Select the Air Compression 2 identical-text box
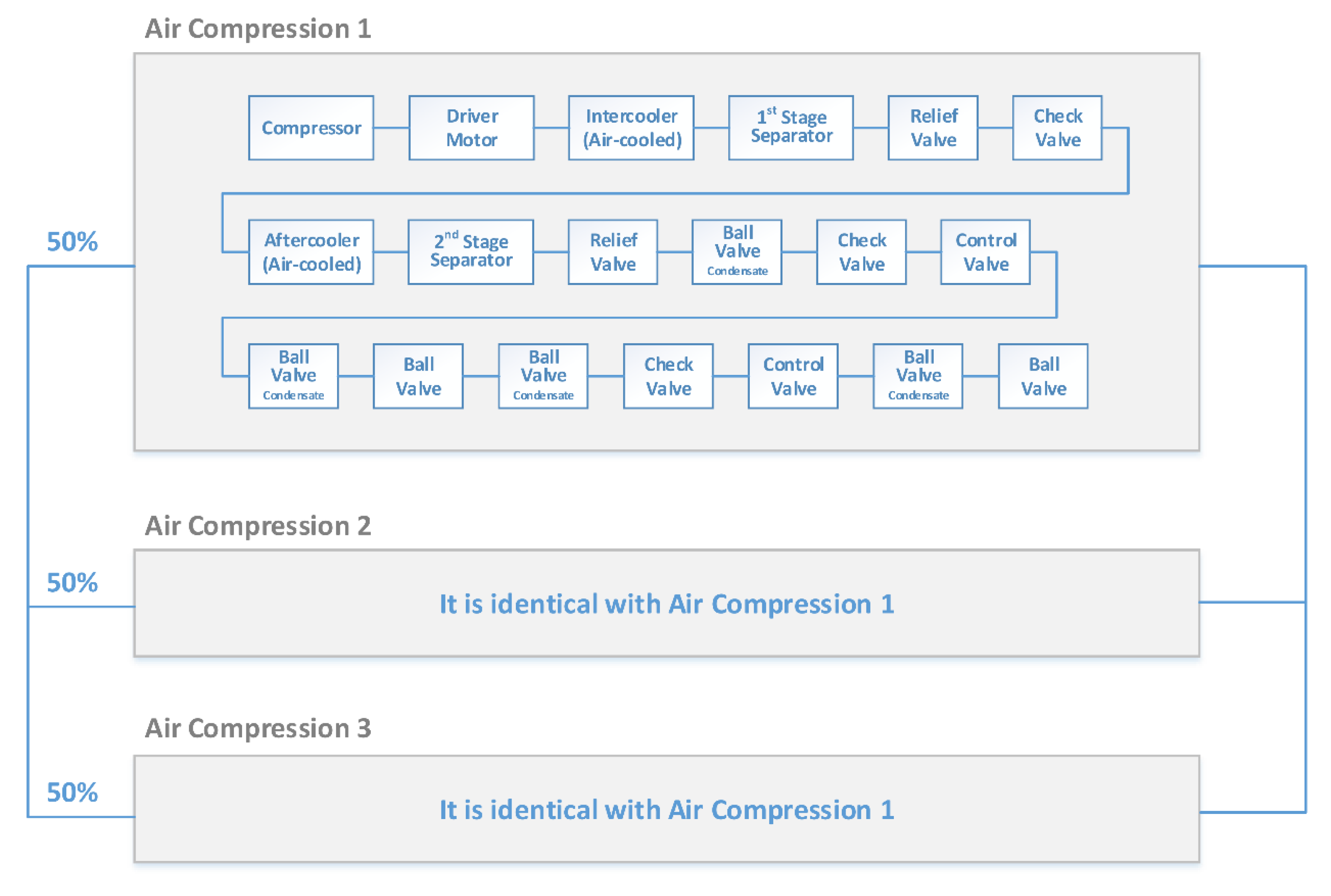 coord(666,604)
